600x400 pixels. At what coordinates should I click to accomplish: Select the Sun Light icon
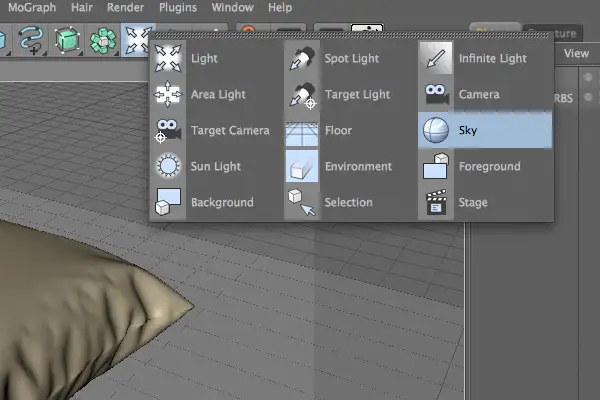point(168,166)
